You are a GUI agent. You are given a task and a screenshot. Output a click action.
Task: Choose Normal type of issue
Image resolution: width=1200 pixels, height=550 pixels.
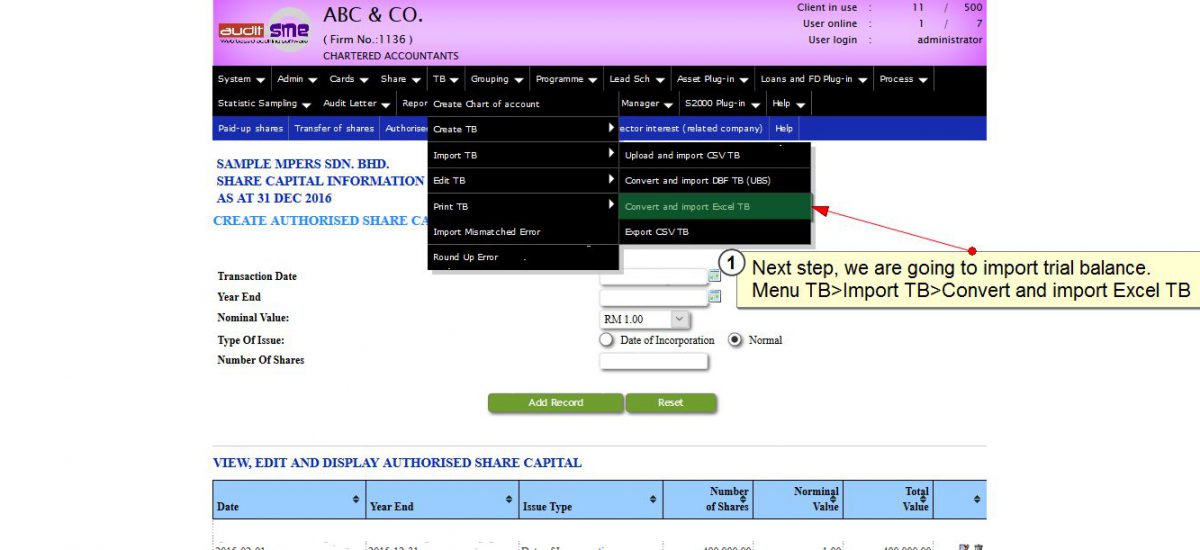pyautogui.click(x=735, y=340)
